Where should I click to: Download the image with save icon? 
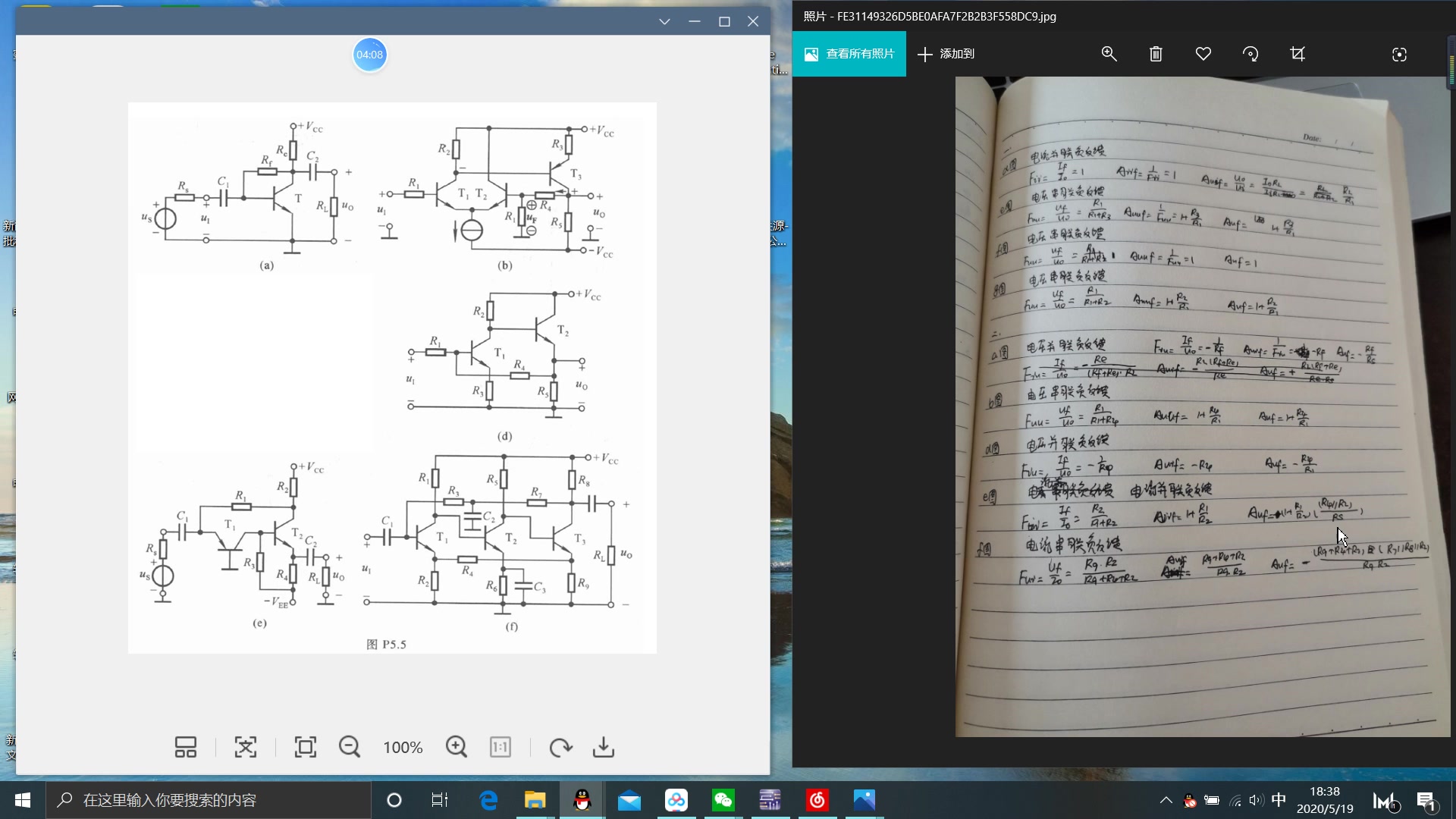604,747
